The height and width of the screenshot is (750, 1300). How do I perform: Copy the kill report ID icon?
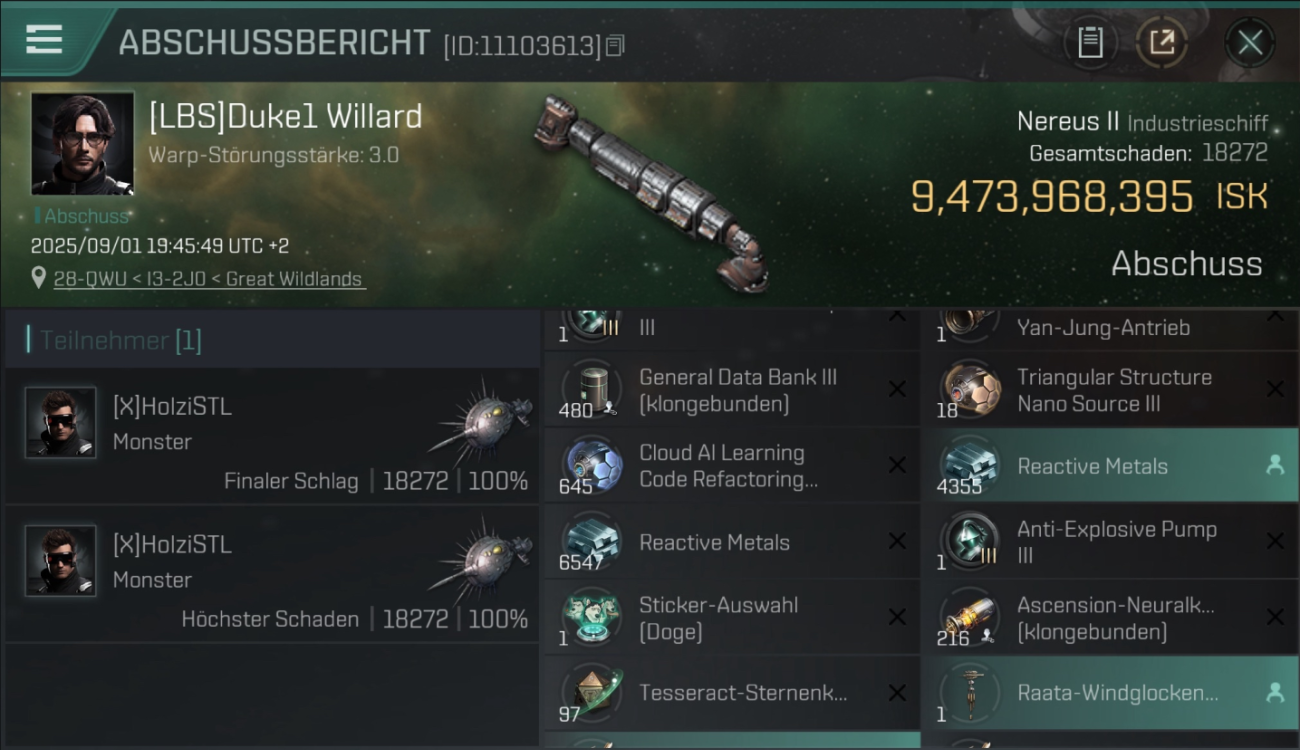pos(616,45)
